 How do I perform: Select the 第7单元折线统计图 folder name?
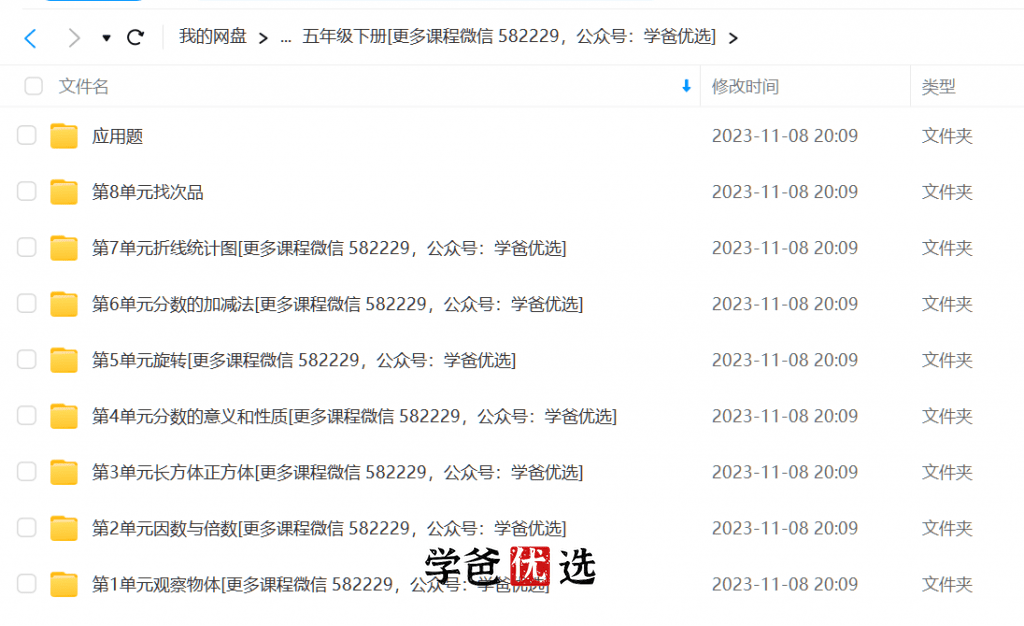329,248
